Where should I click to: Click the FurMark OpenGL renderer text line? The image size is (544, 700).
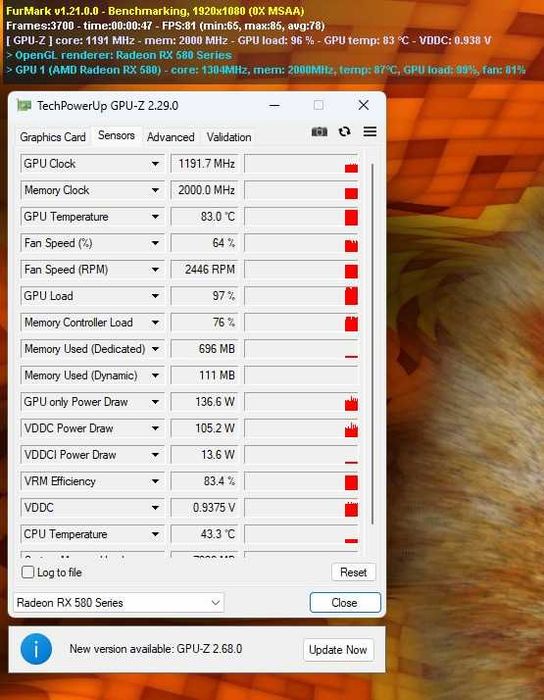pos(119,55)
